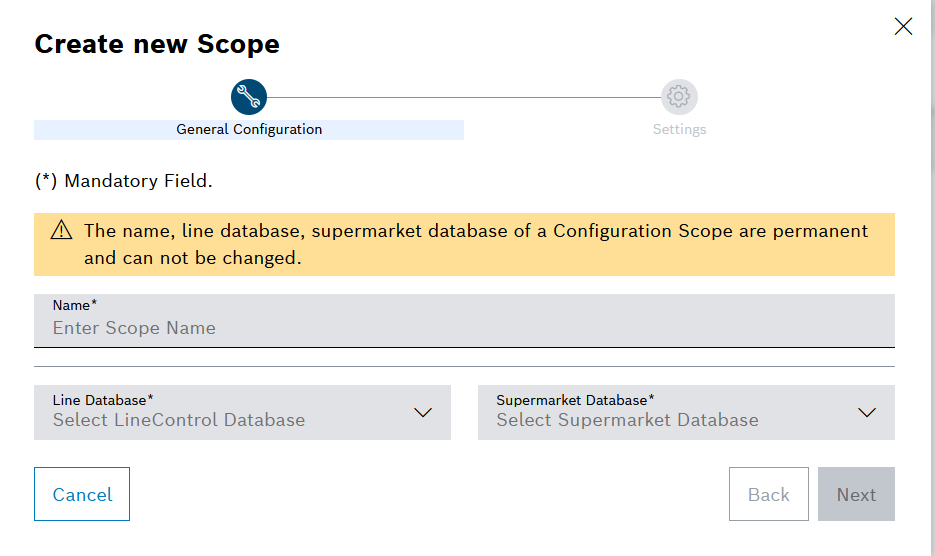Click the Back button

[768, 494]
